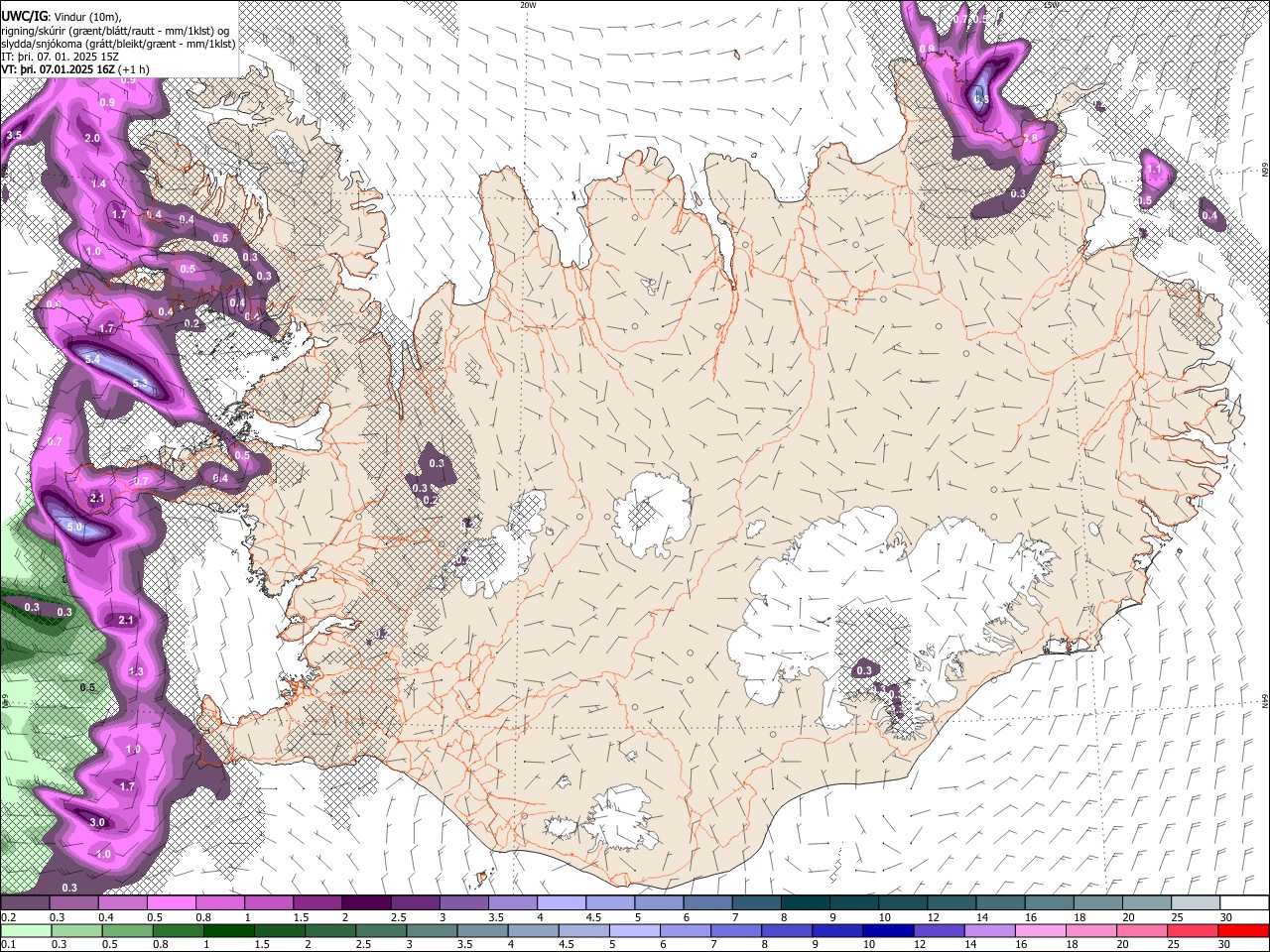Click the 2.0 value in Westfjords band

(92, 138)
